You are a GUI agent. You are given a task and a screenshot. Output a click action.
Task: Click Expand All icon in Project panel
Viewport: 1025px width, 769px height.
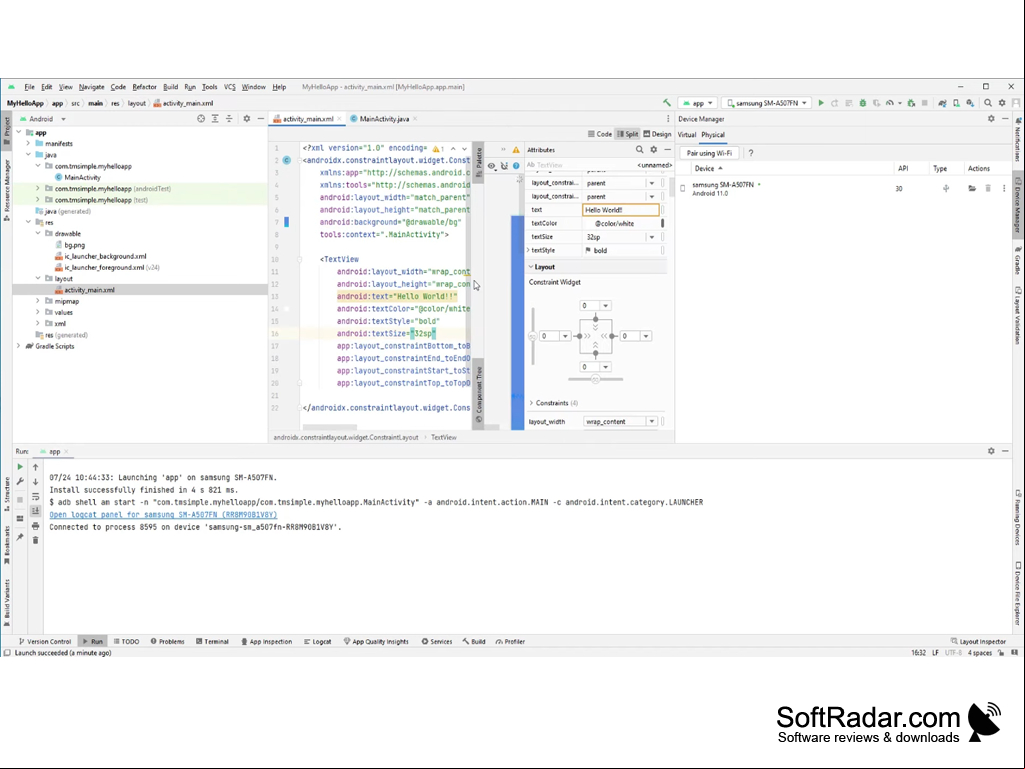pyautogui.click(x=214, y=119)
